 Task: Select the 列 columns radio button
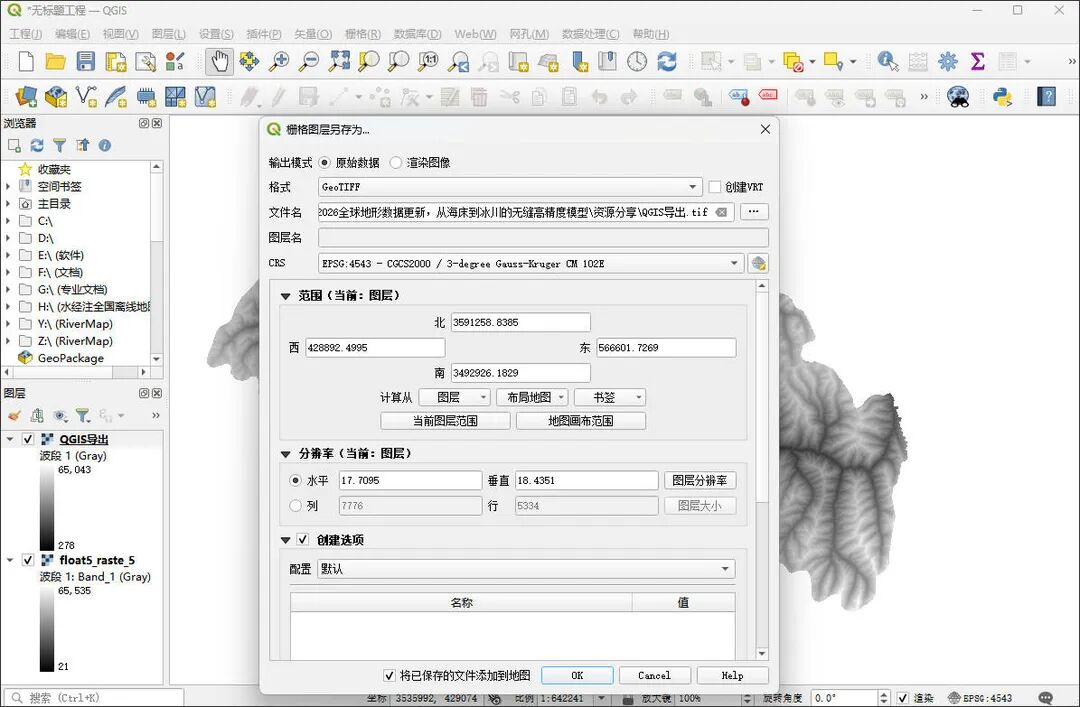point(295,506)
